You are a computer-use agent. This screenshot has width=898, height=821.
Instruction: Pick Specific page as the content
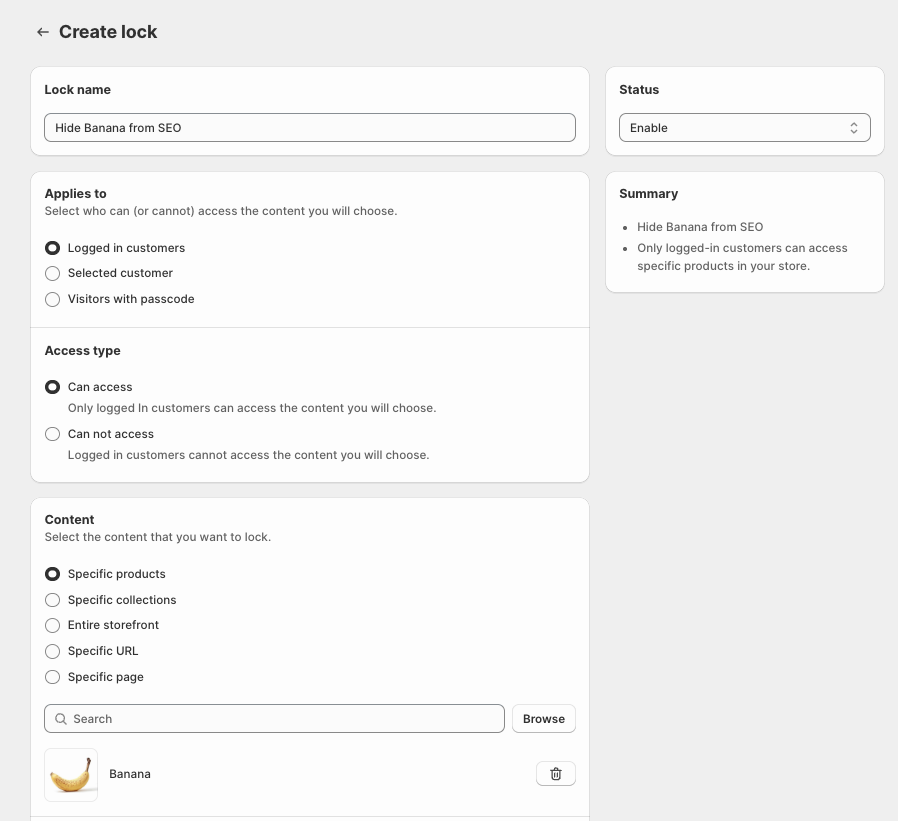[x=52, y=677]
